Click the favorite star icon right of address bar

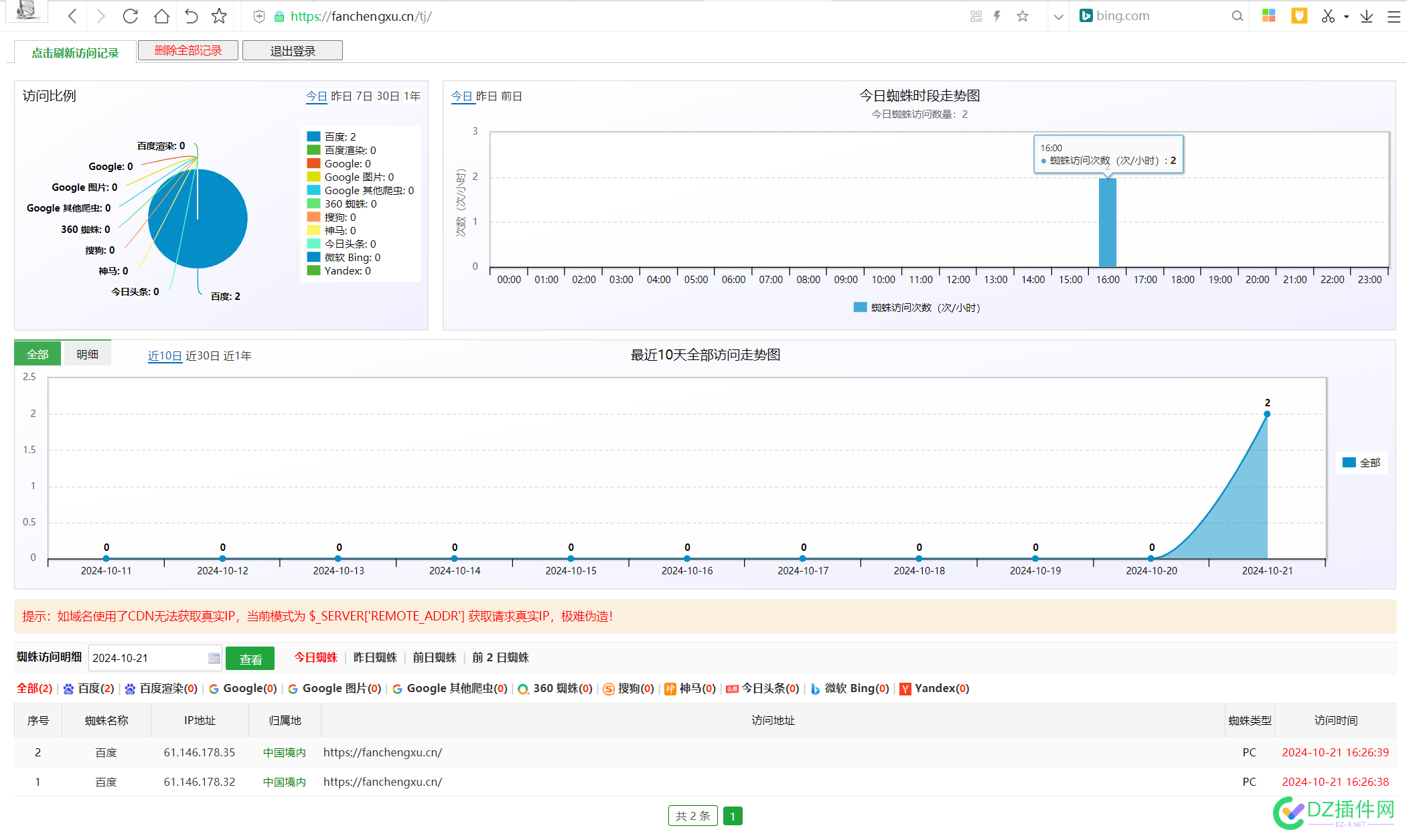pos(1022,16)
